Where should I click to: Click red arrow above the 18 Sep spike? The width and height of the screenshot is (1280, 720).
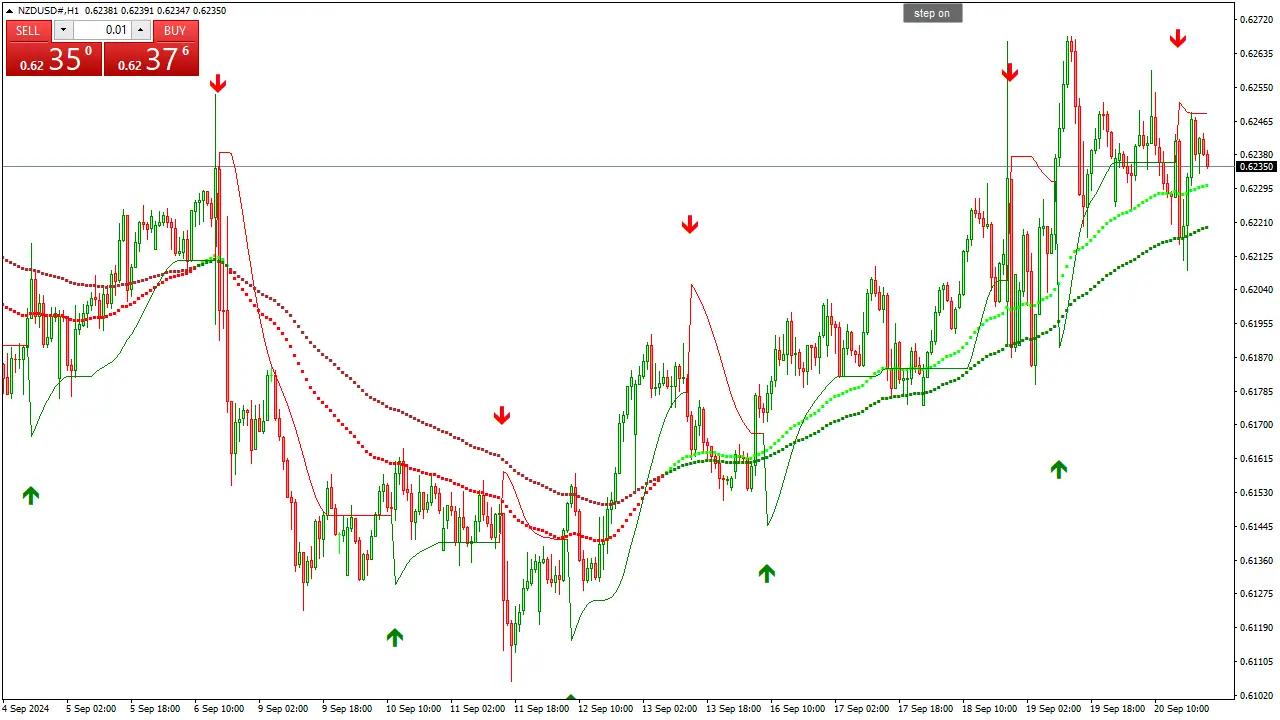[x=1009, y=71]
